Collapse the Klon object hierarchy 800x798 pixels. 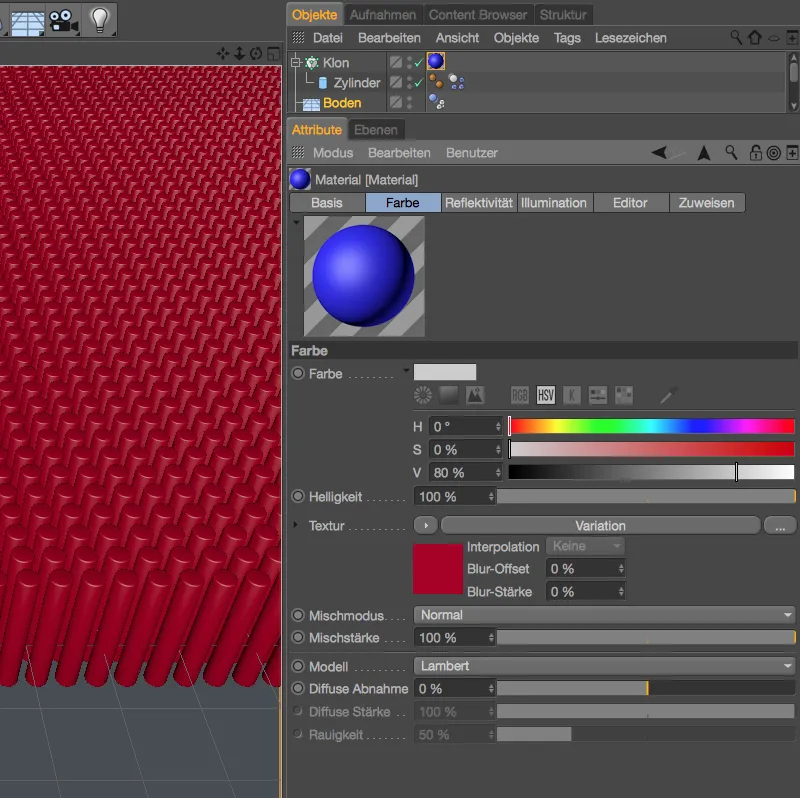click(x=295, y=61)
